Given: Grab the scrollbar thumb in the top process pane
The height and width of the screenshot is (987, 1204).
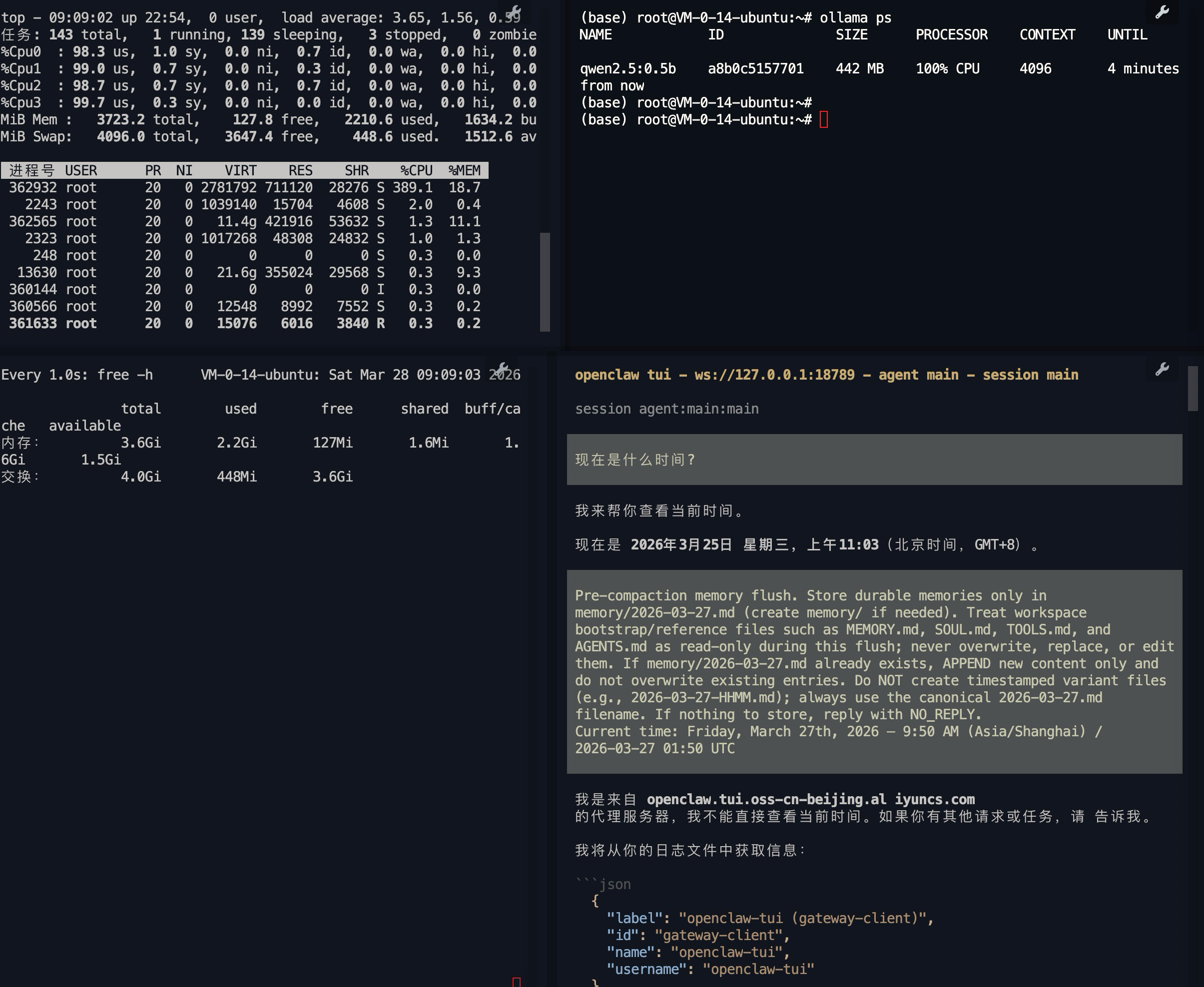Looking at the screenshot, I should 545,281.
